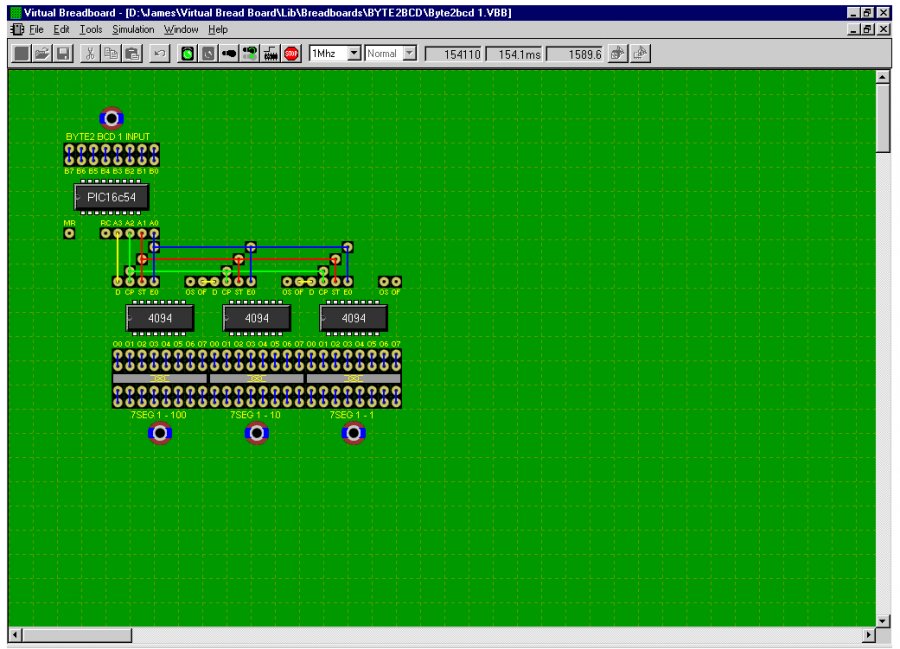The width and height of the screenshot is (900, 649).
Task: Select the middle 4094 chip above 7SEG 1 - 10
Action: click(257, 318)
